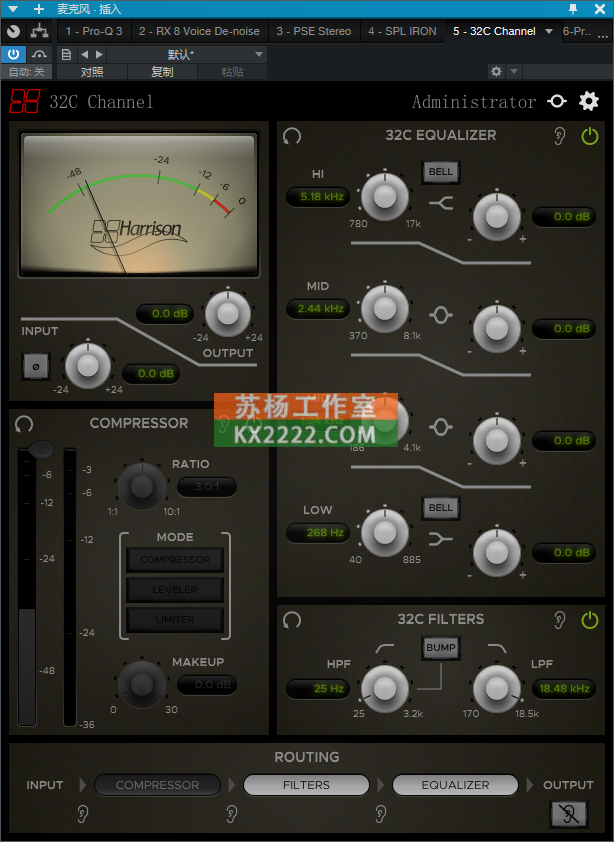Go to the previous preset arrow

pos(84,54)
